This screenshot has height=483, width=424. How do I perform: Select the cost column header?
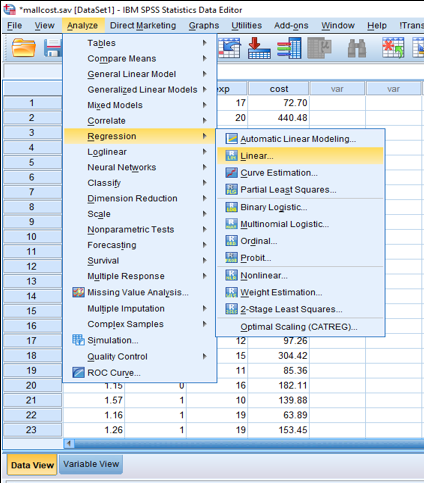(x=279, y=89)
